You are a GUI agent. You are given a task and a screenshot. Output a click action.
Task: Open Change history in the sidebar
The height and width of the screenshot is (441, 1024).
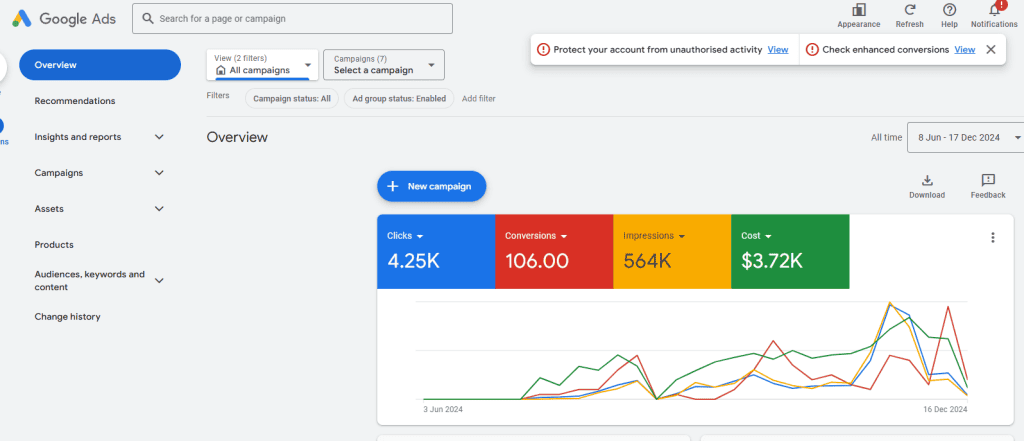pos(67,317)
